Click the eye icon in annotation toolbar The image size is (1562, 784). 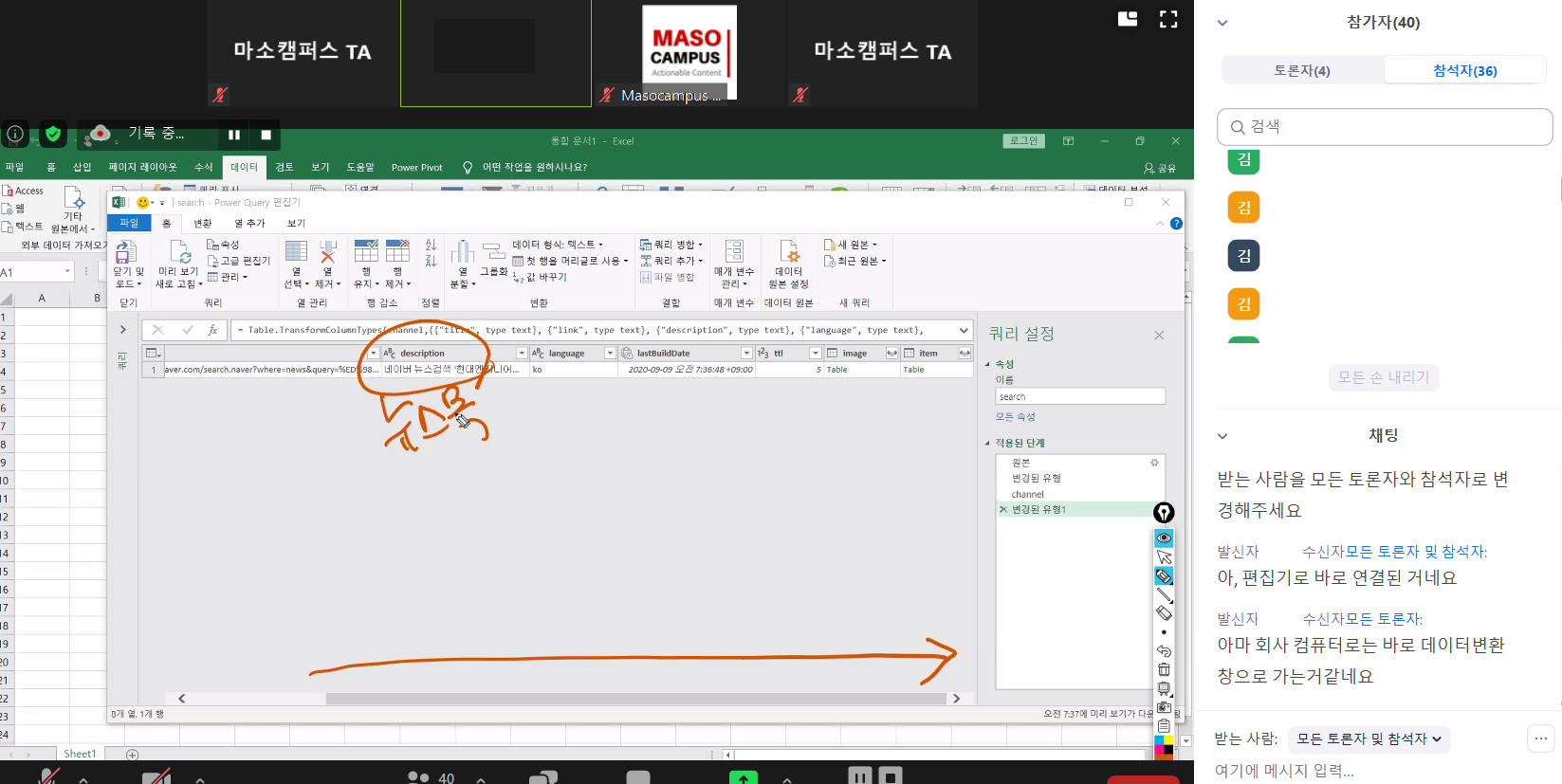click(x=1164, y=538)
